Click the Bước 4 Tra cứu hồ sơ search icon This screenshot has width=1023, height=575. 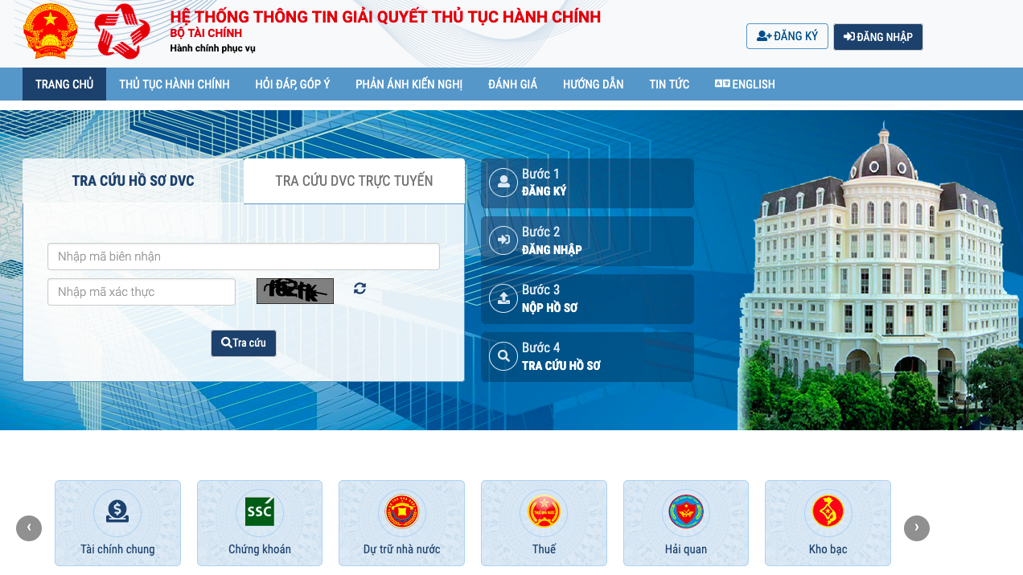tap(503, 356)
